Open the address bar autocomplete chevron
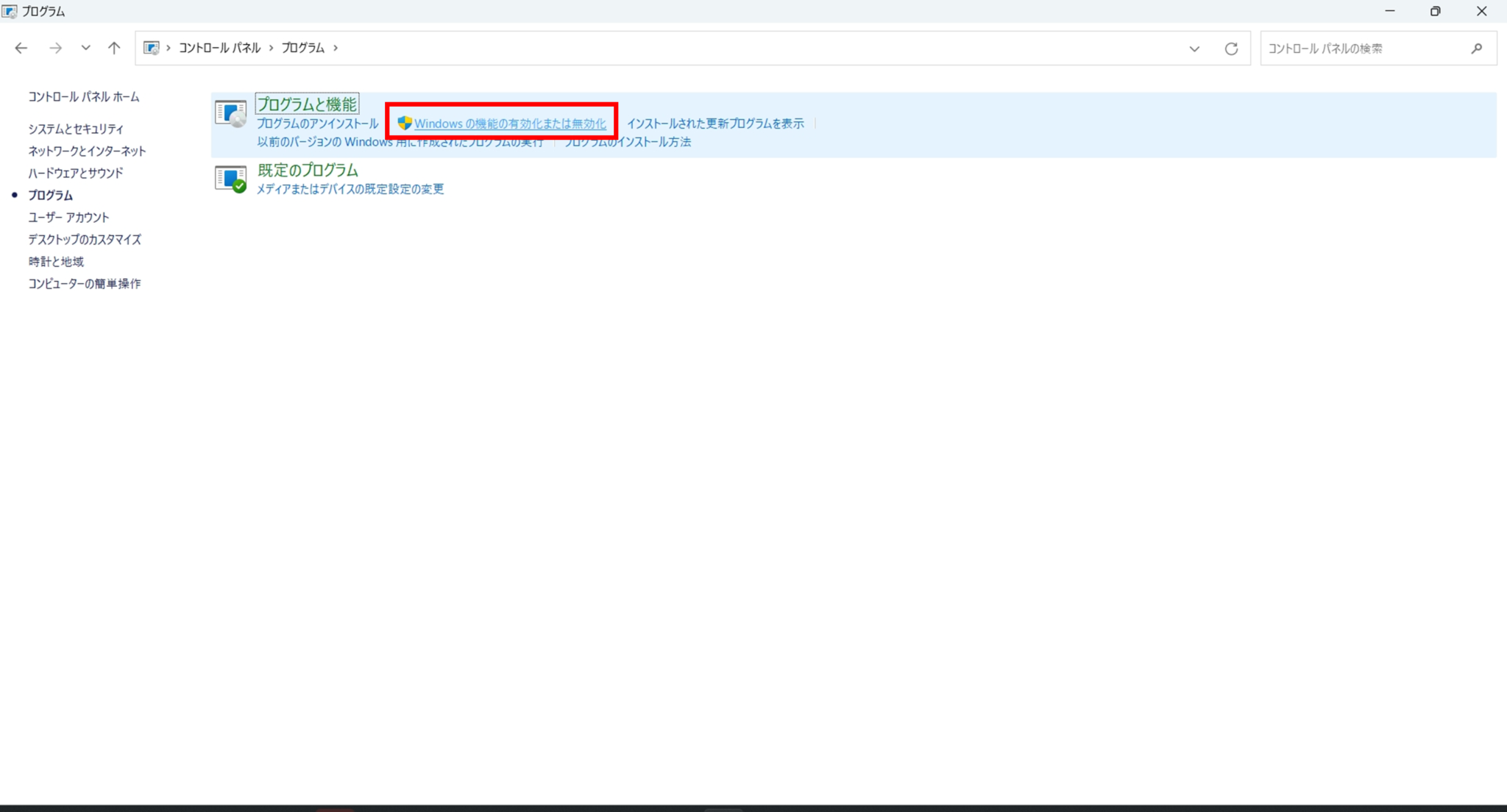The height and width of the screenshot is (812, 1507). [x=1194, y=49]
